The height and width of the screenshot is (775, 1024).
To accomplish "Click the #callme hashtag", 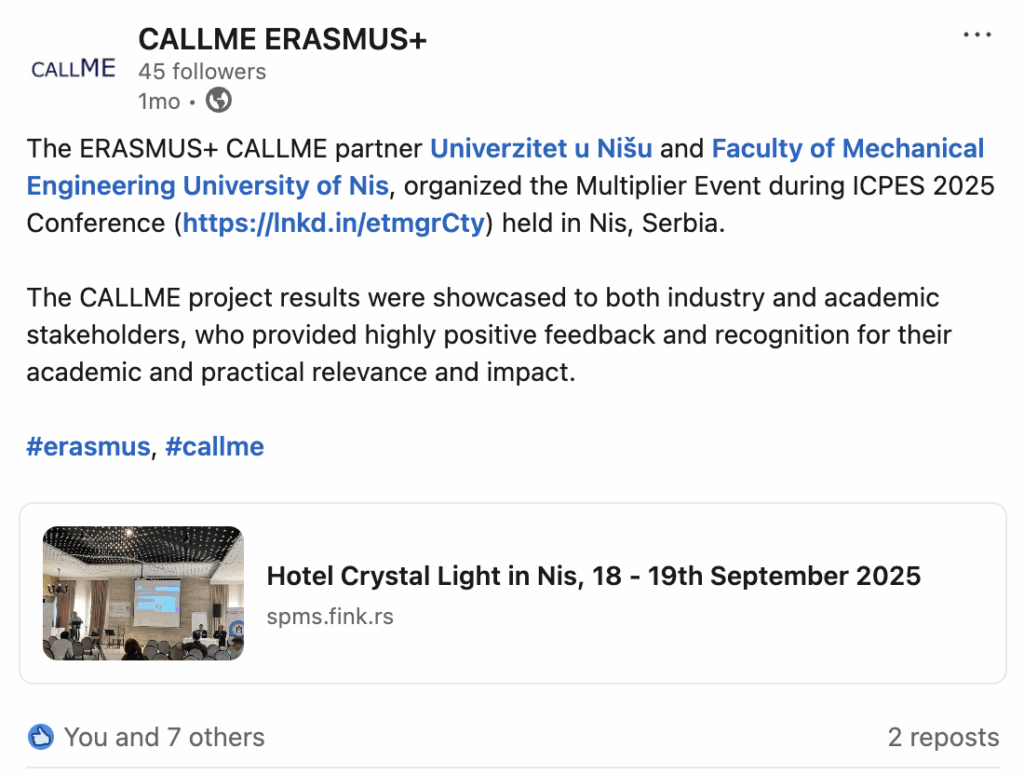I will pyautogui.click(x=214, y=446).
